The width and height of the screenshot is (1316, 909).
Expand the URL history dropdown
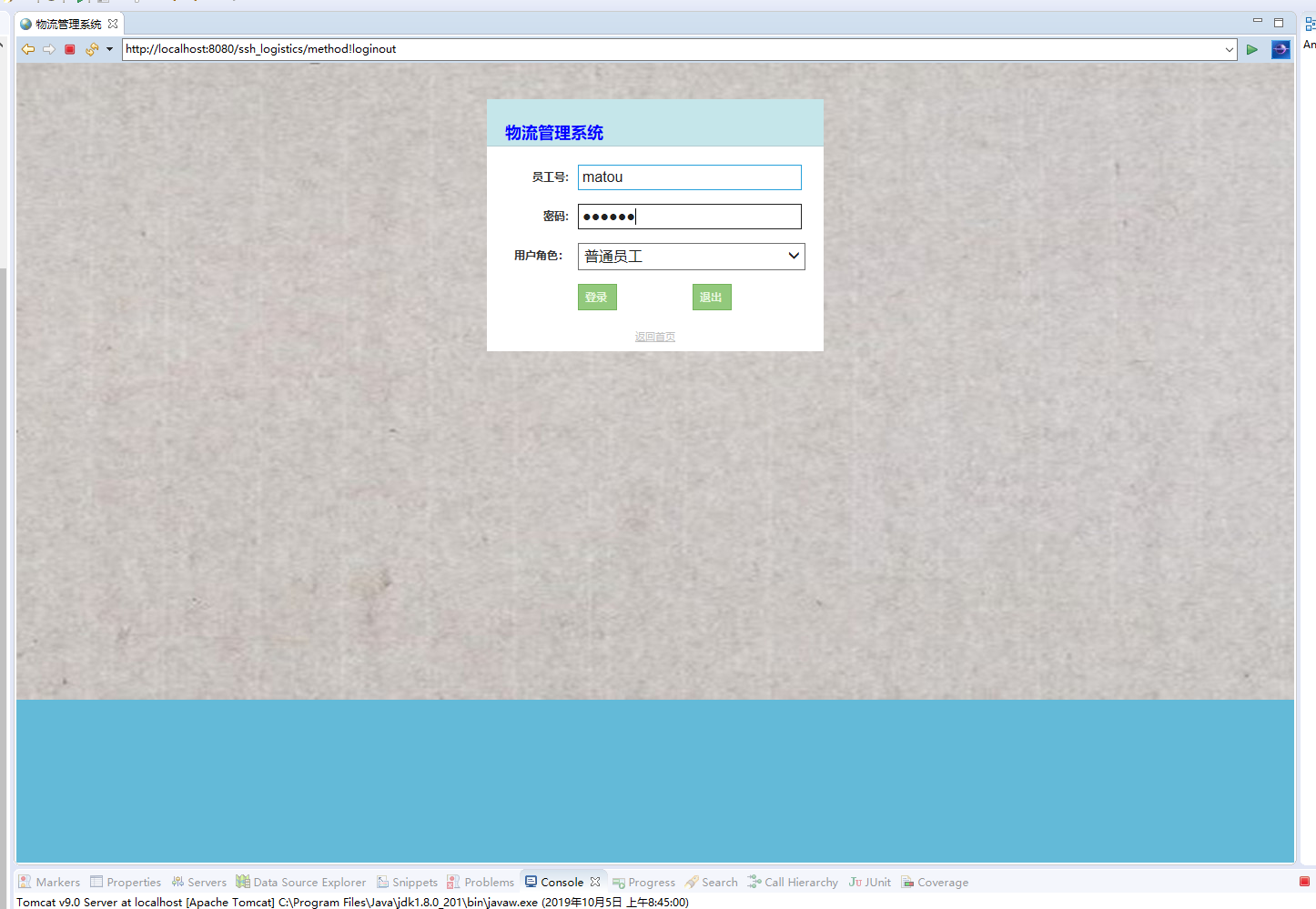(1230, 49)
